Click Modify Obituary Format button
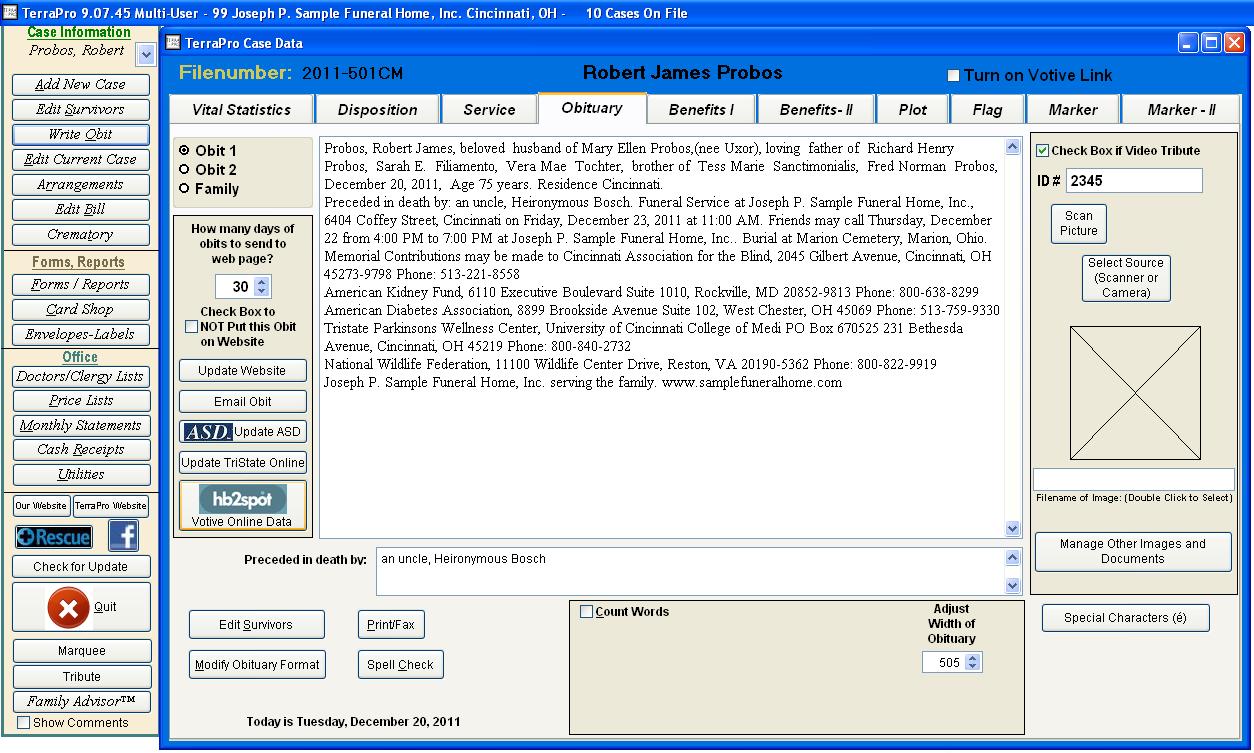 click(x=257, y=664)
